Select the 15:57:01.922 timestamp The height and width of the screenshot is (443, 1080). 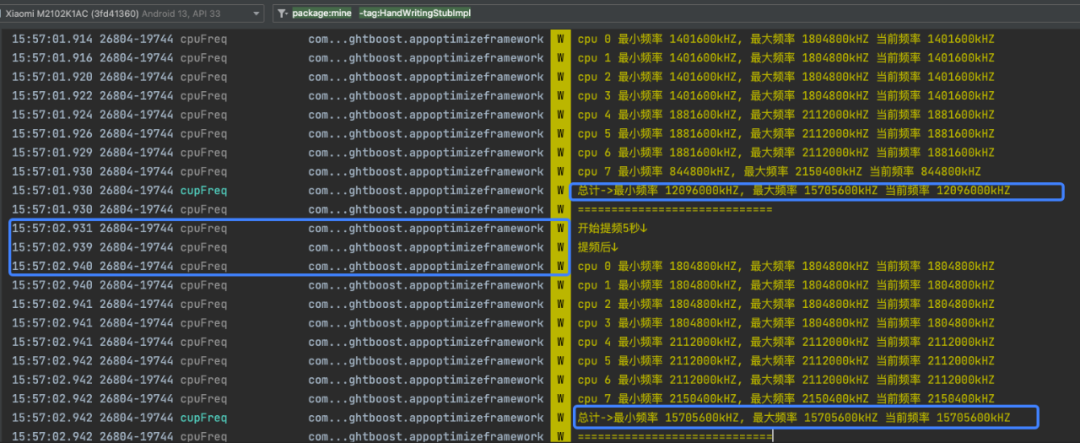[x=53, y=96]
